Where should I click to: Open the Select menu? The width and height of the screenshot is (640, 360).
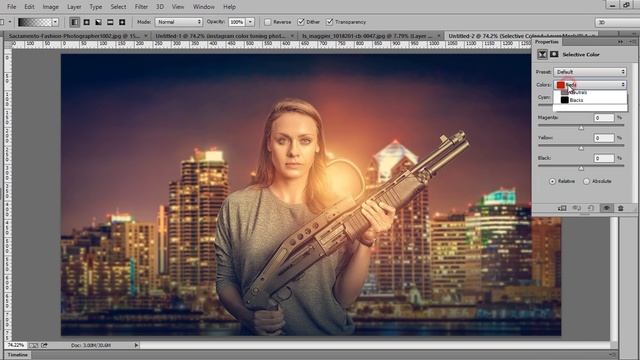[x=118, y=7]
